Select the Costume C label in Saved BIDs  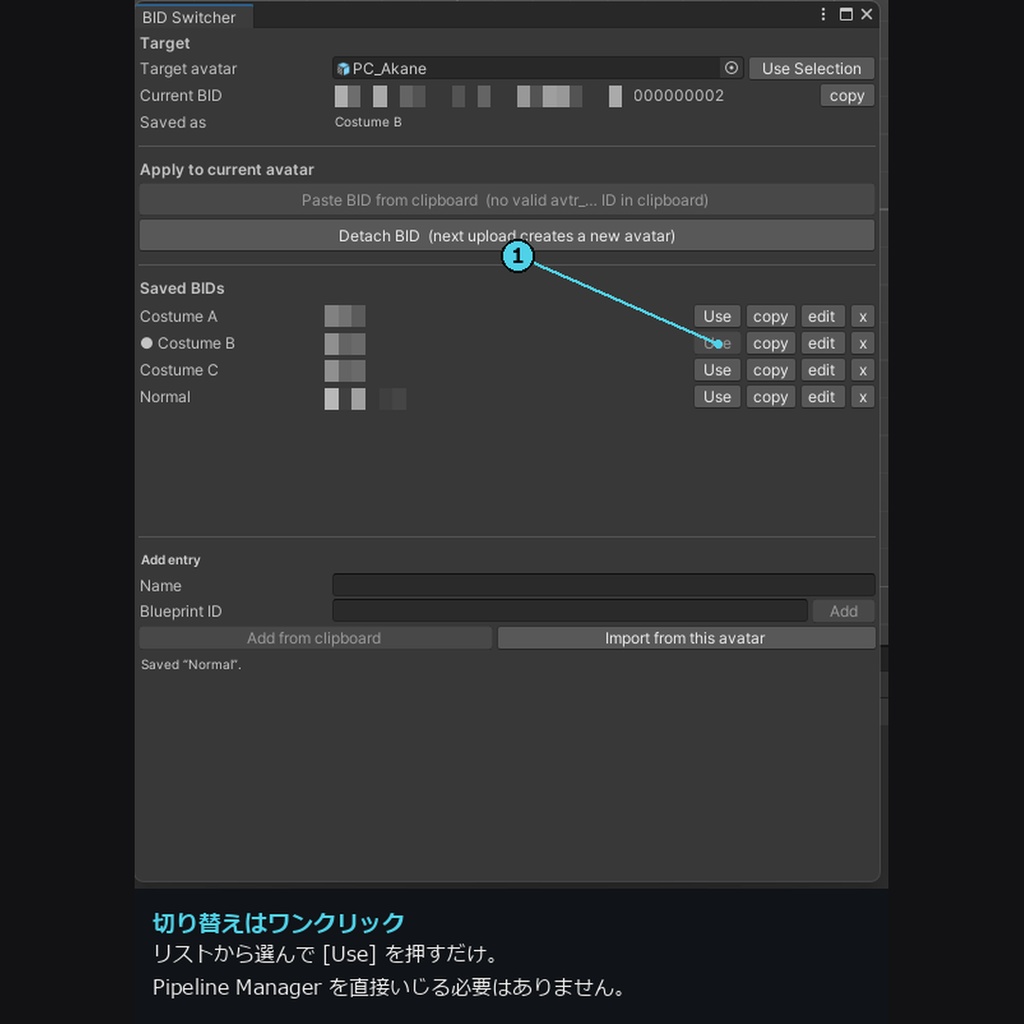179,370
